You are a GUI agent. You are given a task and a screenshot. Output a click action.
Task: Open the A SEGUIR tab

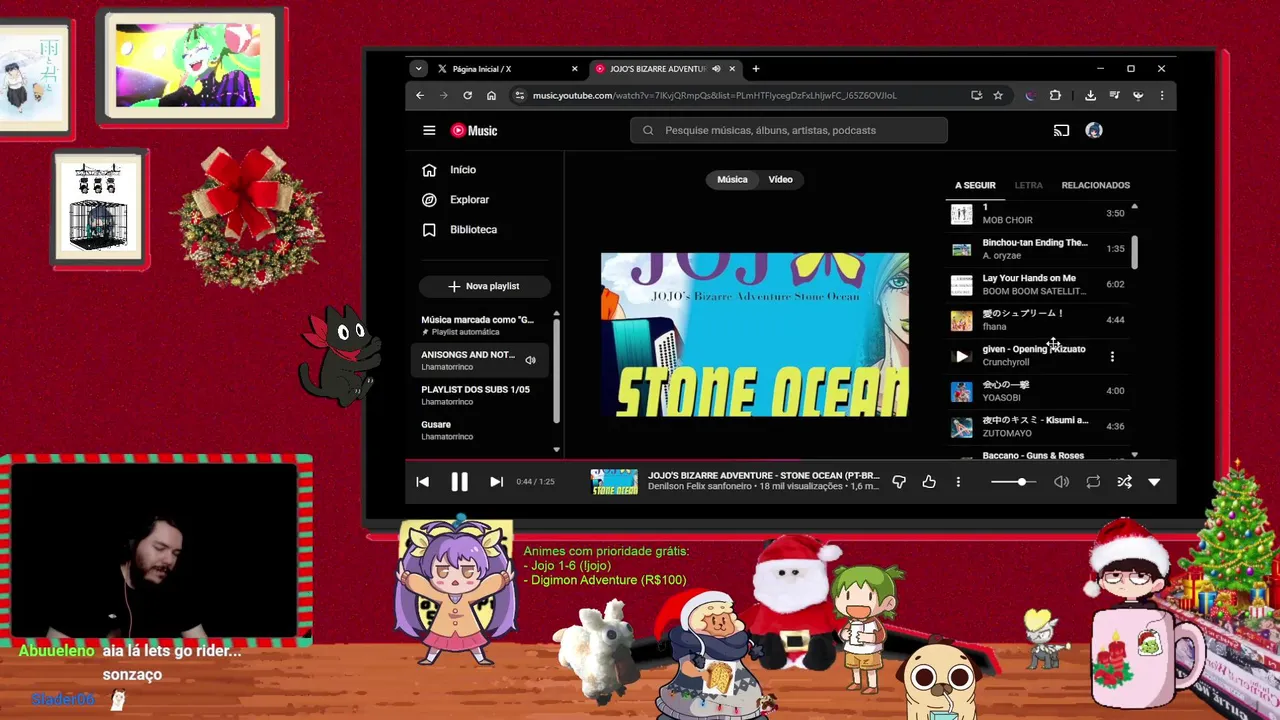coord(975,185)
